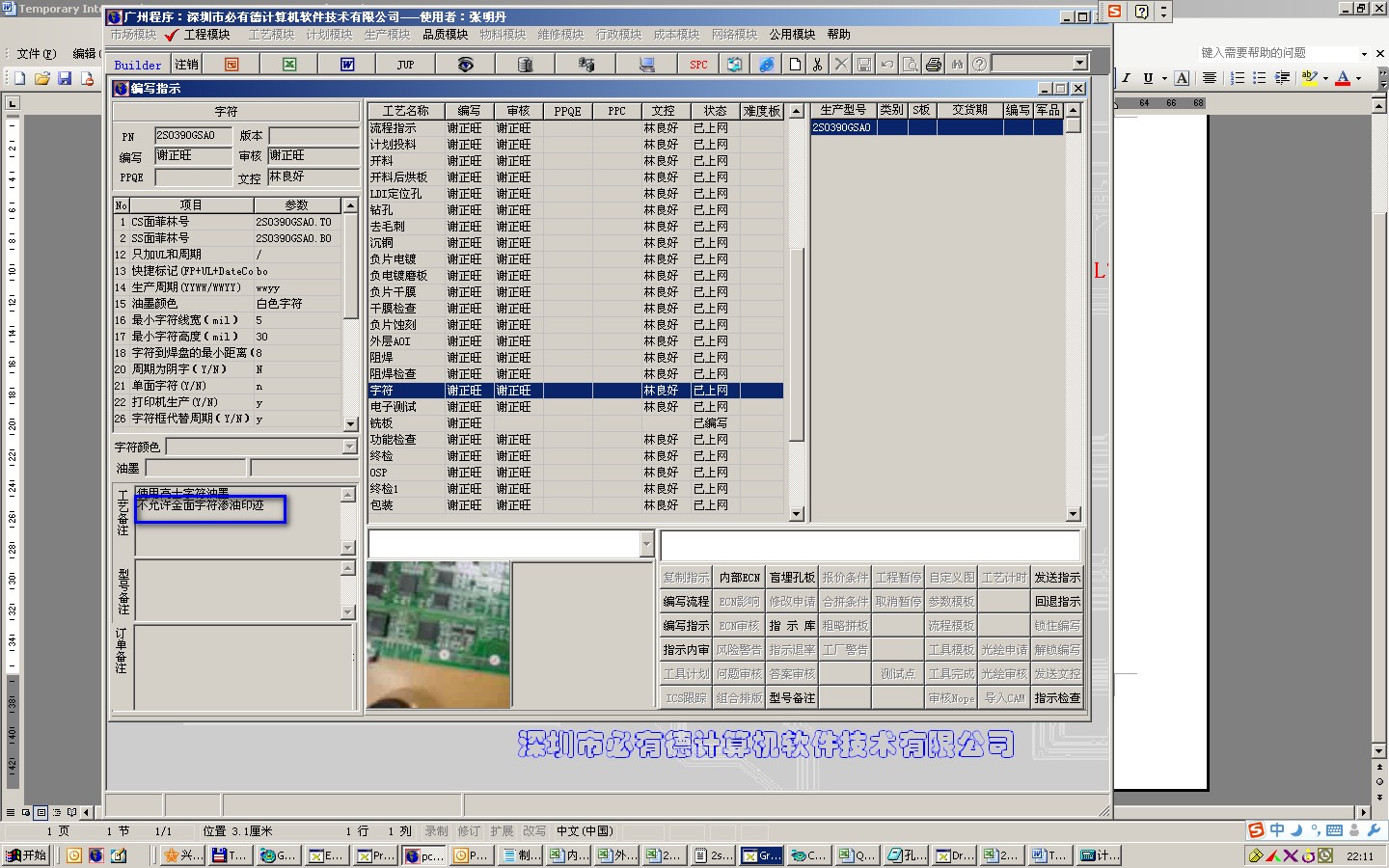The image size is (1389, 868).
Task: Open the 字符颜色 dropdown
Action: [349, 447]
